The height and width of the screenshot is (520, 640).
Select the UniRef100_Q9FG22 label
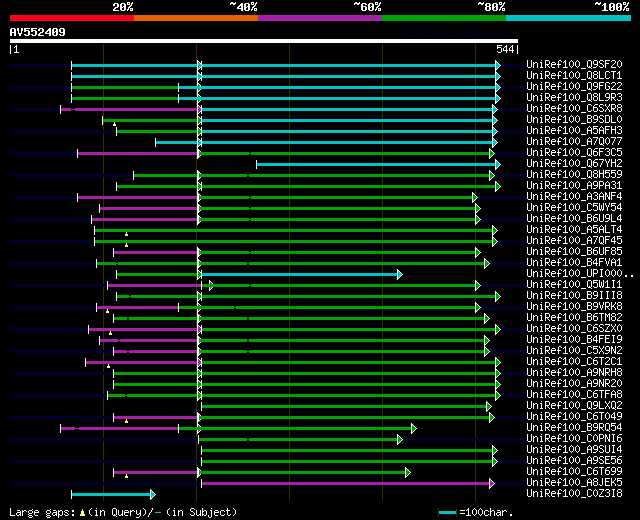click(x=574, y=87)
